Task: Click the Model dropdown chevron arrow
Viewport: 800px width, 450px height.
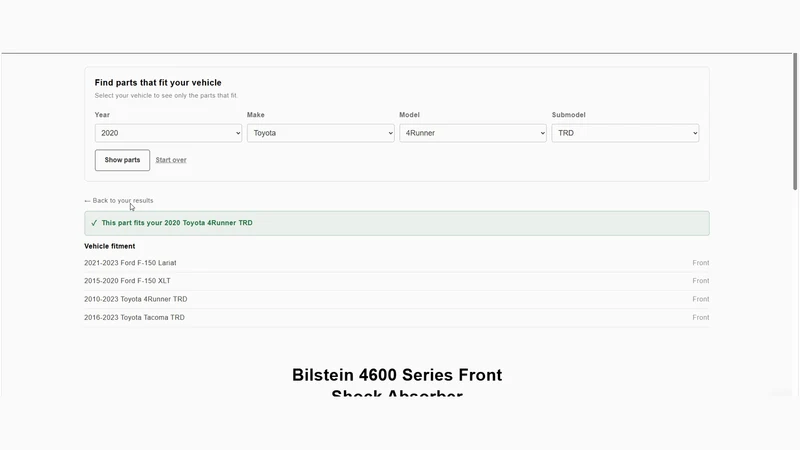Action: click(542, 133)
